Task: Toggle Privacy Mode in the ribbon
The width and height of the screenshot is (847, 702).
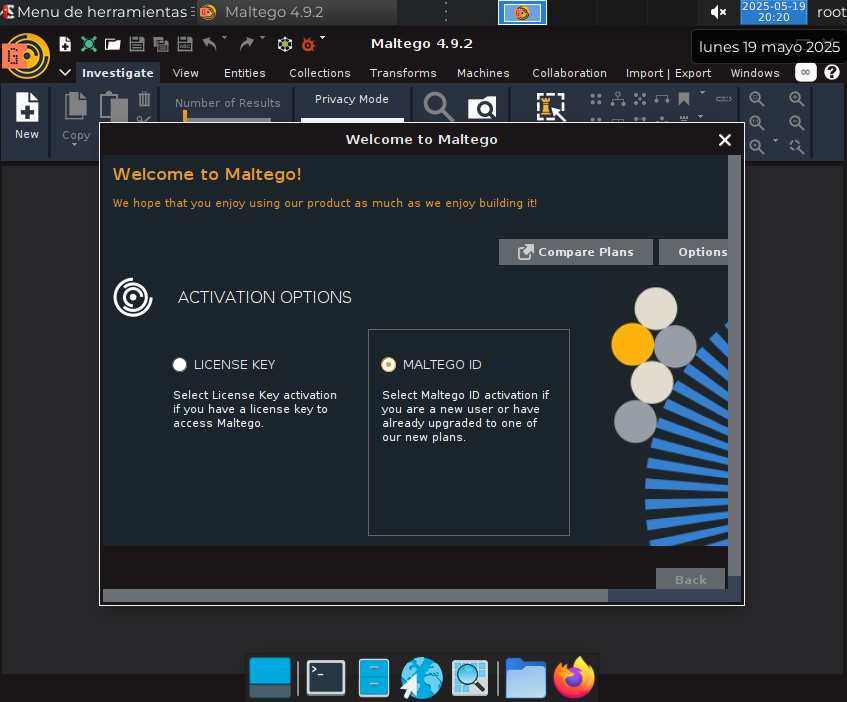Action: [352, 100]
